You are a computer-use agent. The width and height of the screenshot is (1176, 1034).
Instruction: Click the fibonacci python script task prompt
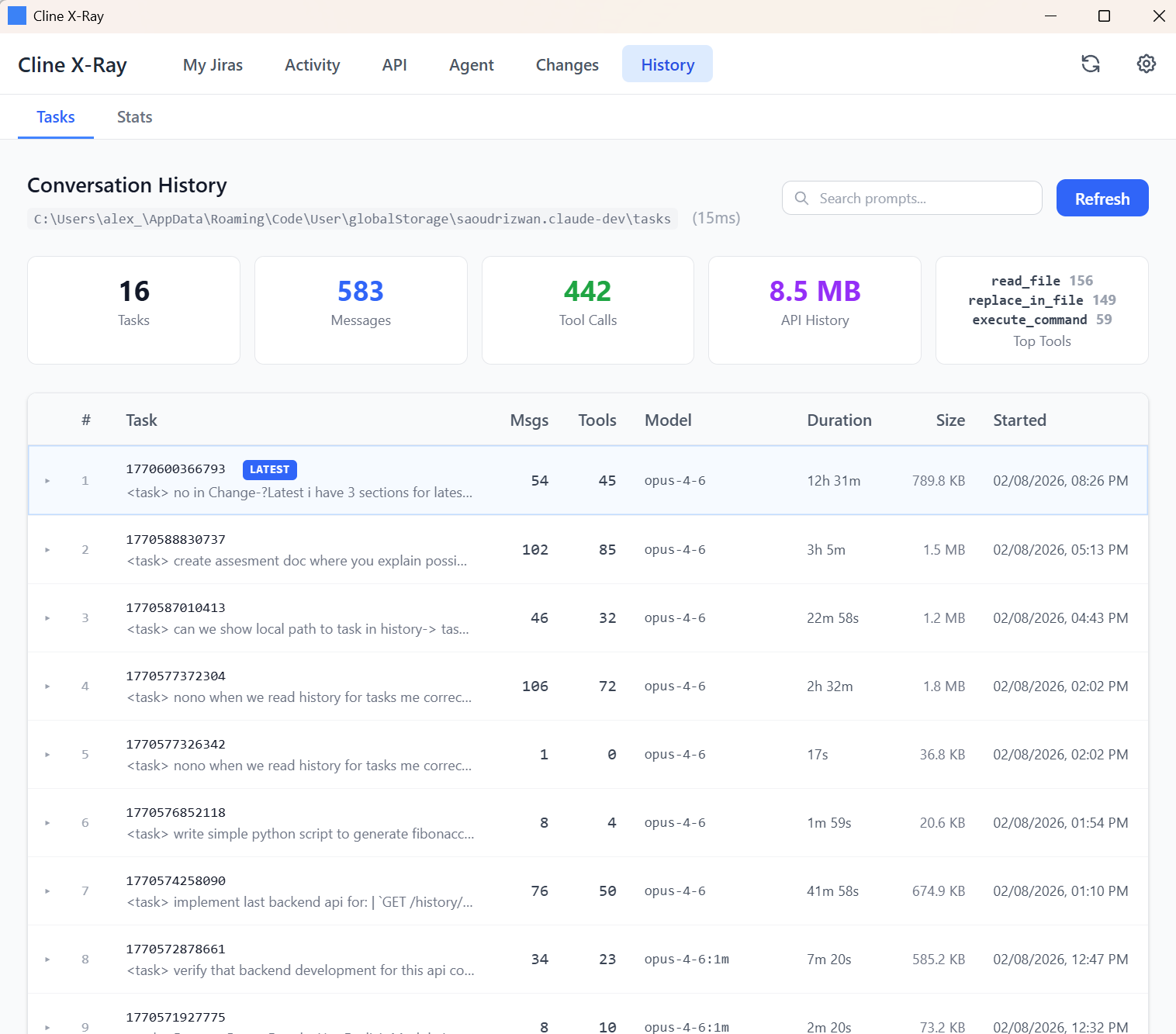coord(300,834)
